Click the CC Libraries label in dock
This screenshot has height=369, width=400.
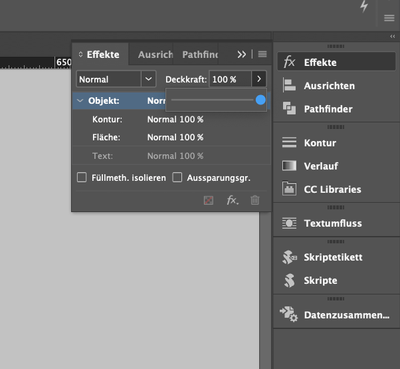(332, 189)
